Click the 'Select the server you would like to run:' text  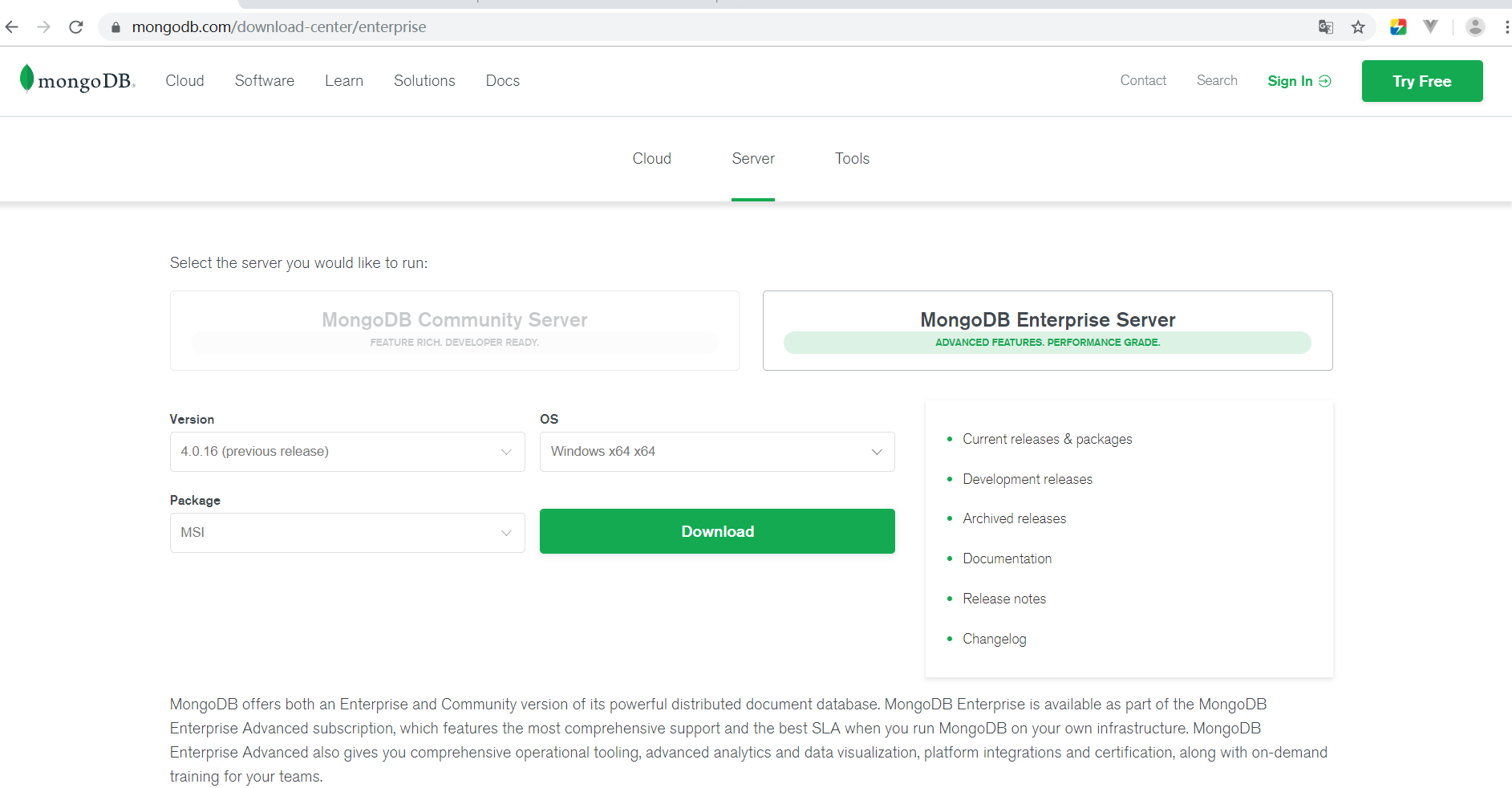click(298, 263)
